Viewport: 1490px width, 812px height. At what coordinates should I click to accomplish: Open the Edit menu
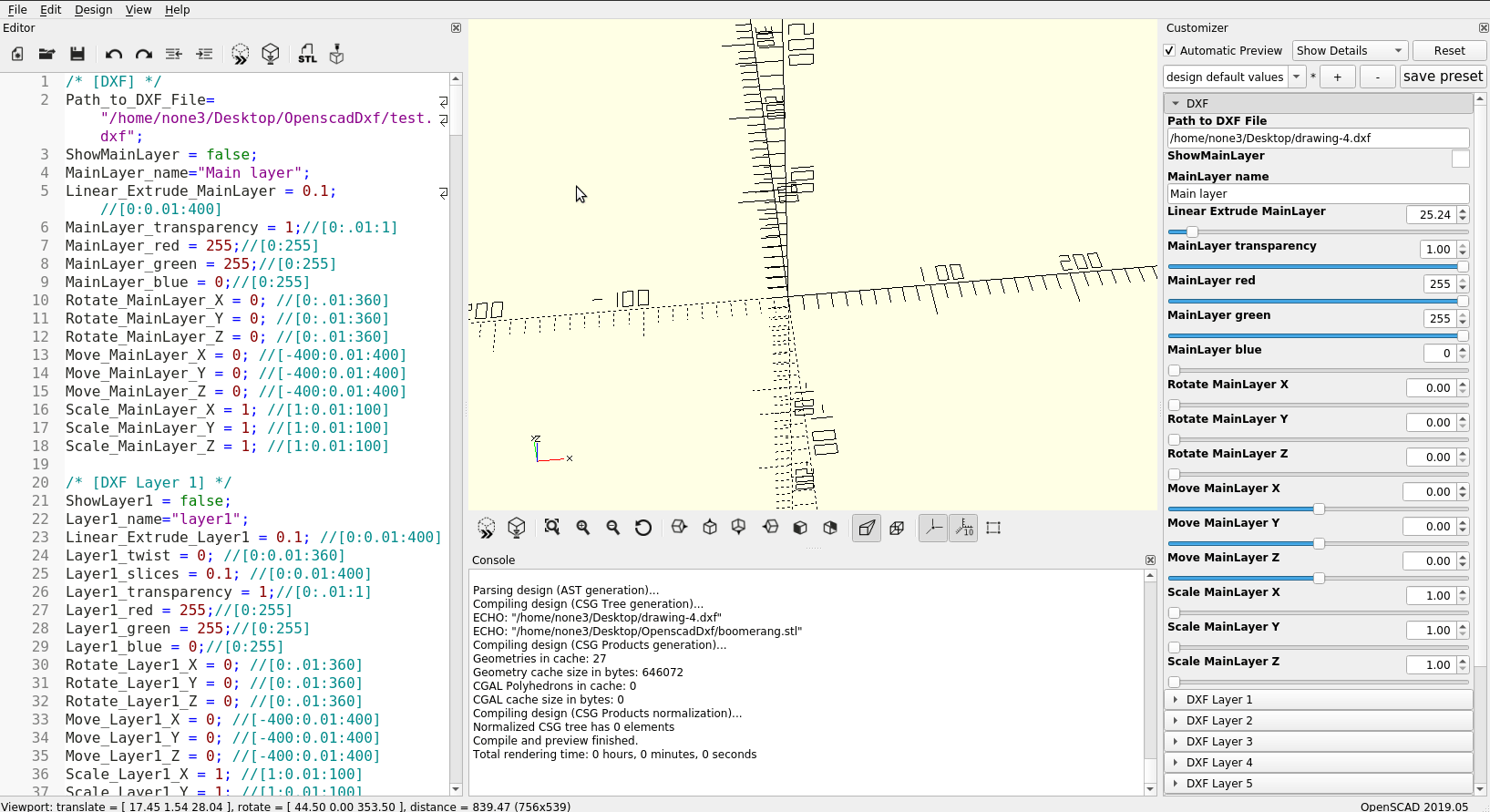[51, 9]
